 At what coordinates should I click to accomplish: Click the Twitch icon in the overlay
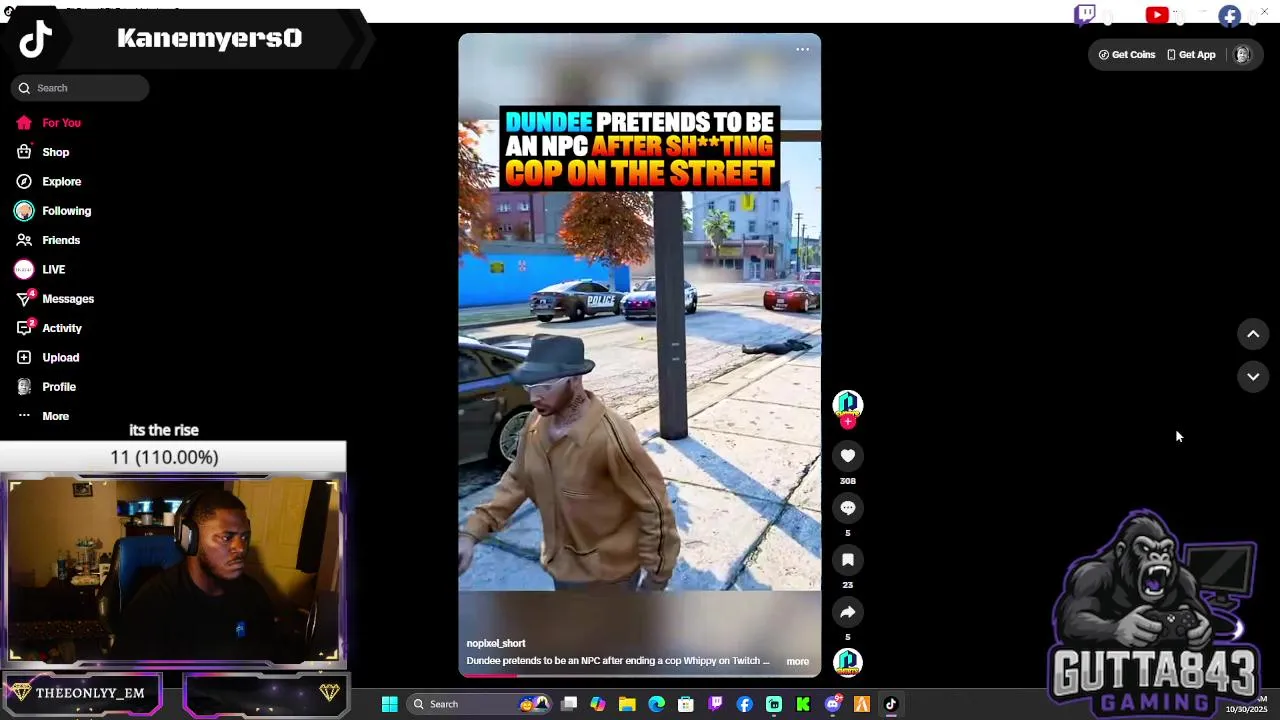1085,15
